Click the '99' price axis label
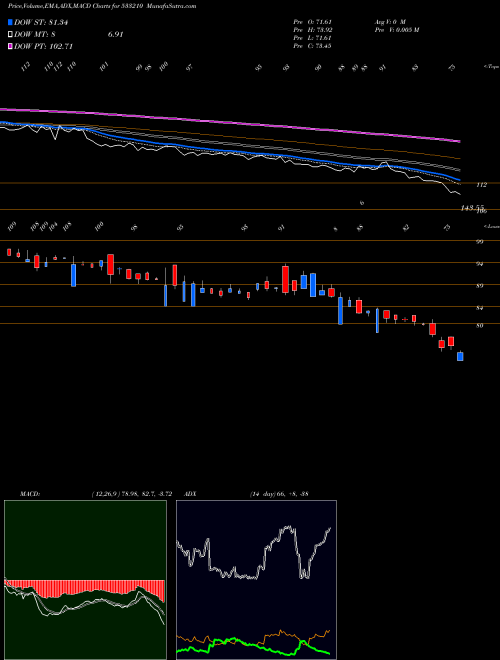500x660 pixels. [x=479, y=242]
